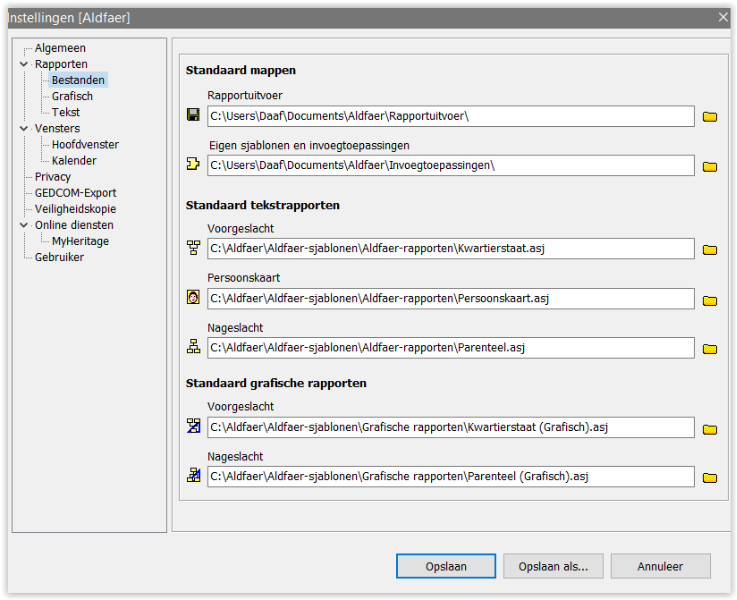Click the Persoonskaart person card icon

pos(194,298)
